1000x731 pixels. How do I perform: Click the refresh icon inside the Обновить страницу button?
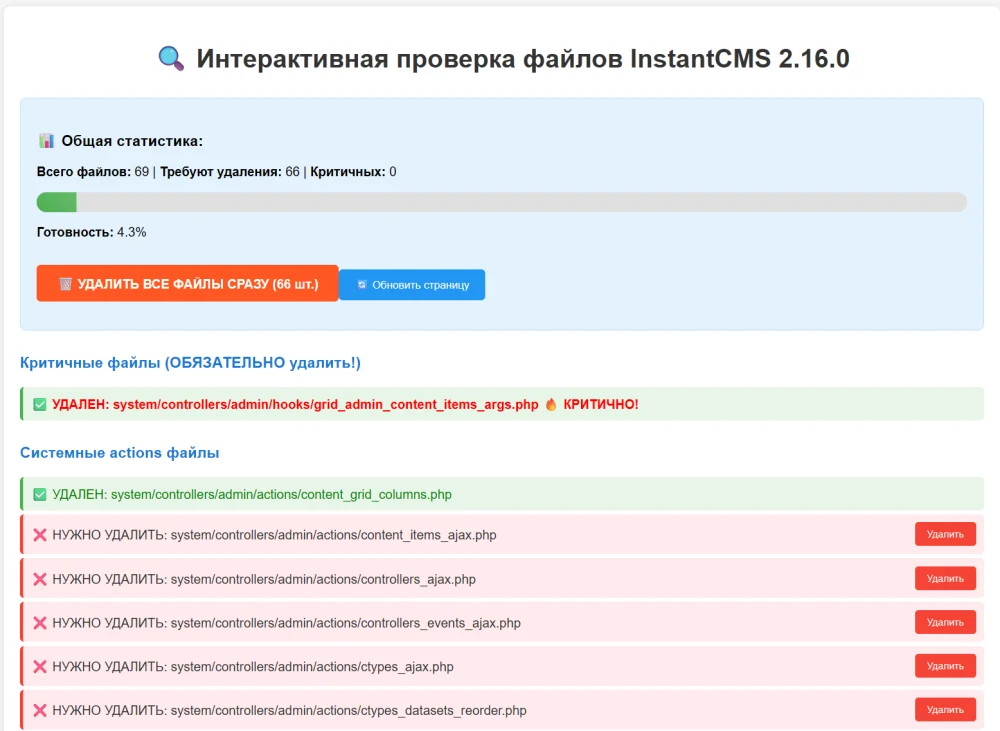coord(362,284)
